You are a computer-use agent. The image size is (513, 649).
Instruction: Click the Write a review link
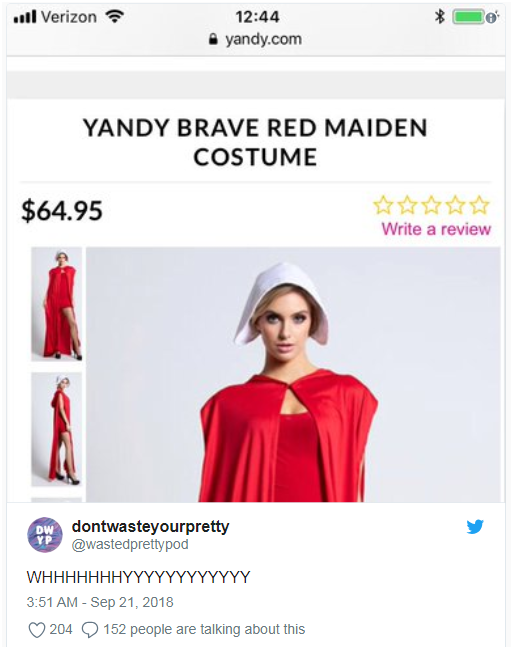[x=436, y=229]
